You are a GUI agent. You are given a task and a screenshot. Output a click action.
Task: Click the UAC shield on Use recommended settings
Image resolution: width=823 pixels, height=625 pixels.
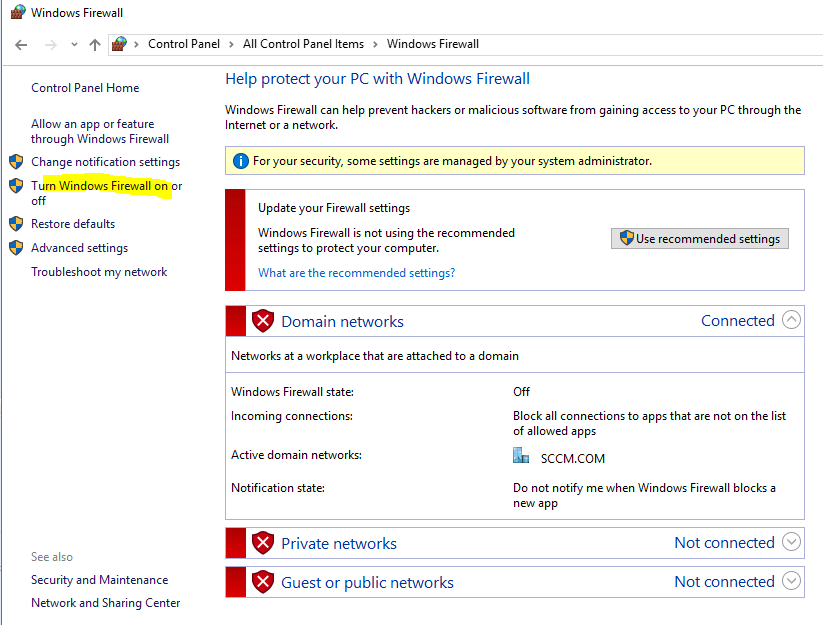click(628, 238)
